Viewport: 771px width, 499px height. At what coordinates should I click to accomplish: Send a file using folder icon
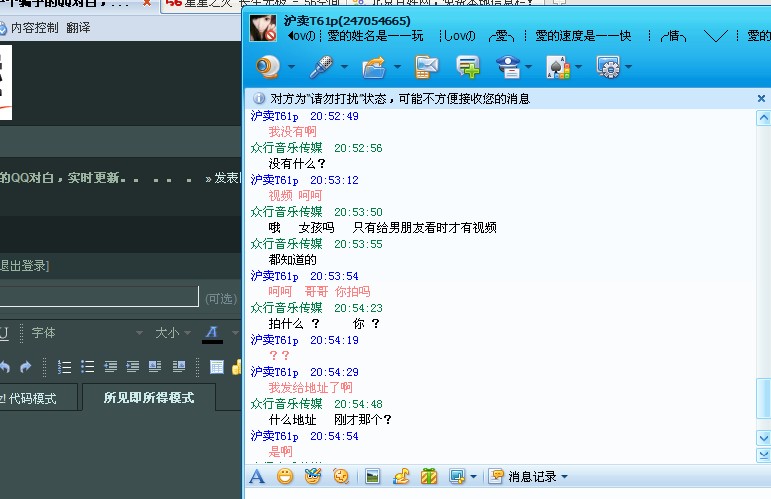coord(374,67)
